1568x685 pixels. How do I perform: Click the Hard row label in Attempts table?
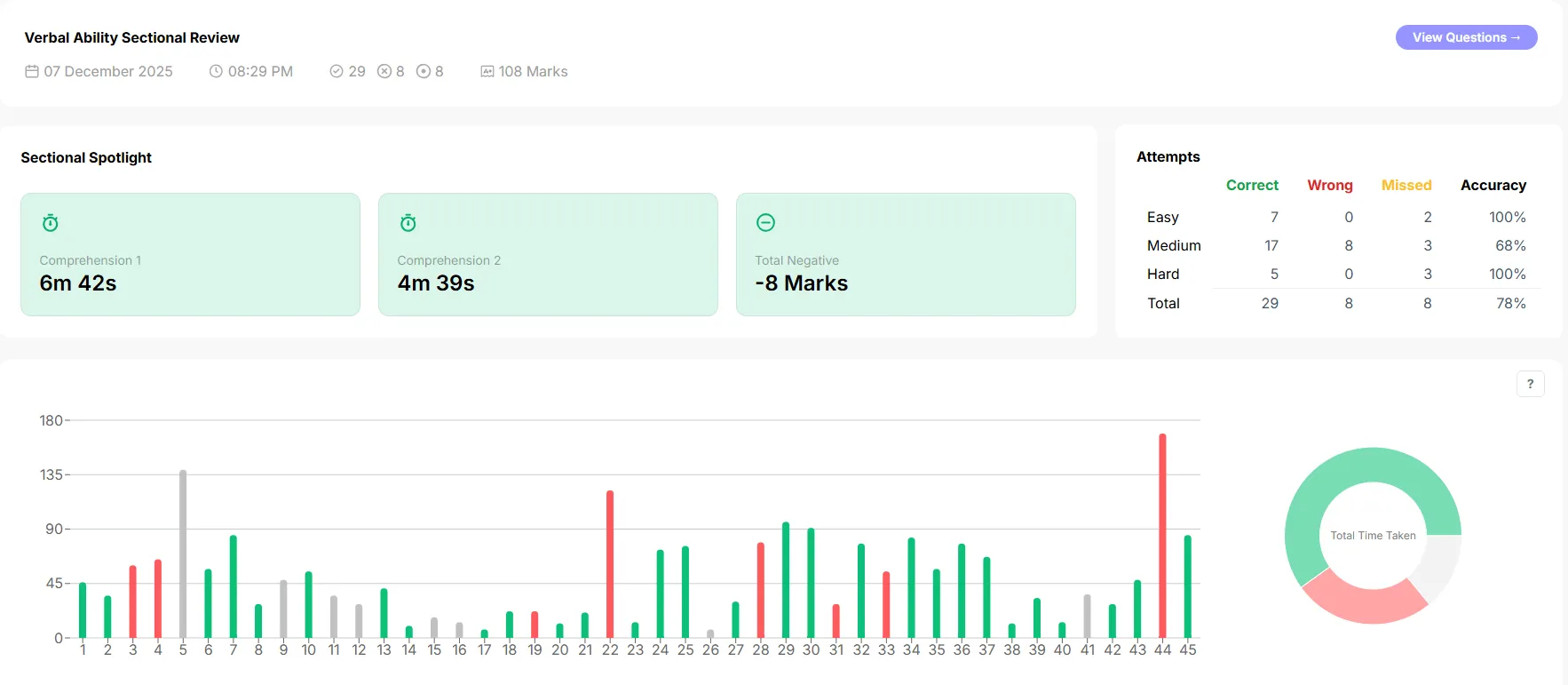[1163, 274]
